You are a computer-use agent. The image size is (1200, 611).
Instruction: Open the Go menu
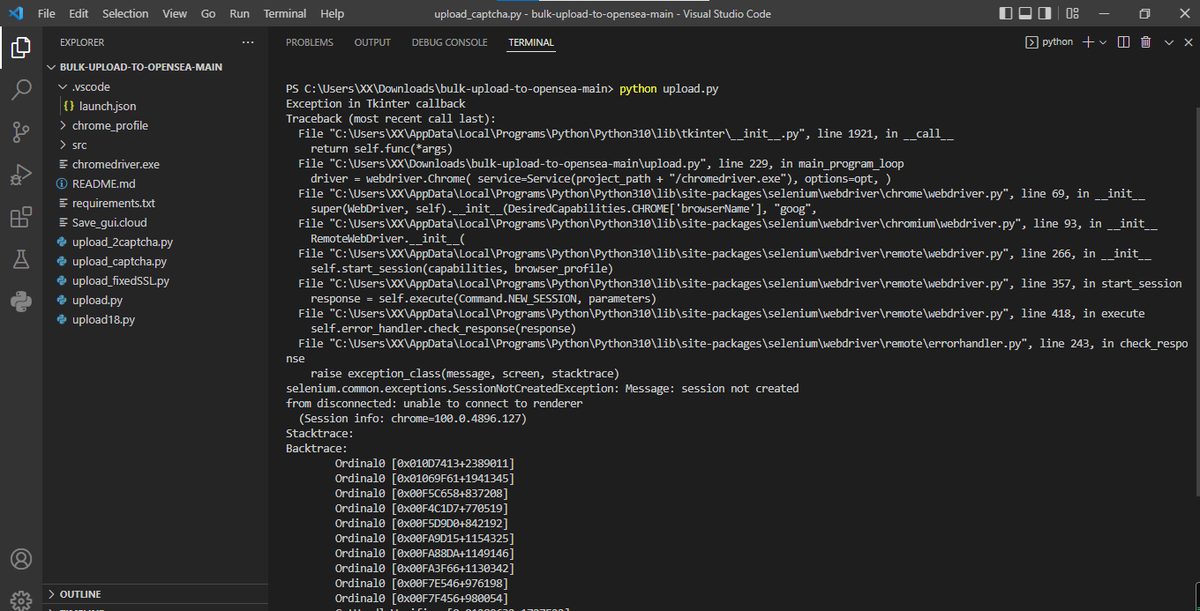[208, 13]
